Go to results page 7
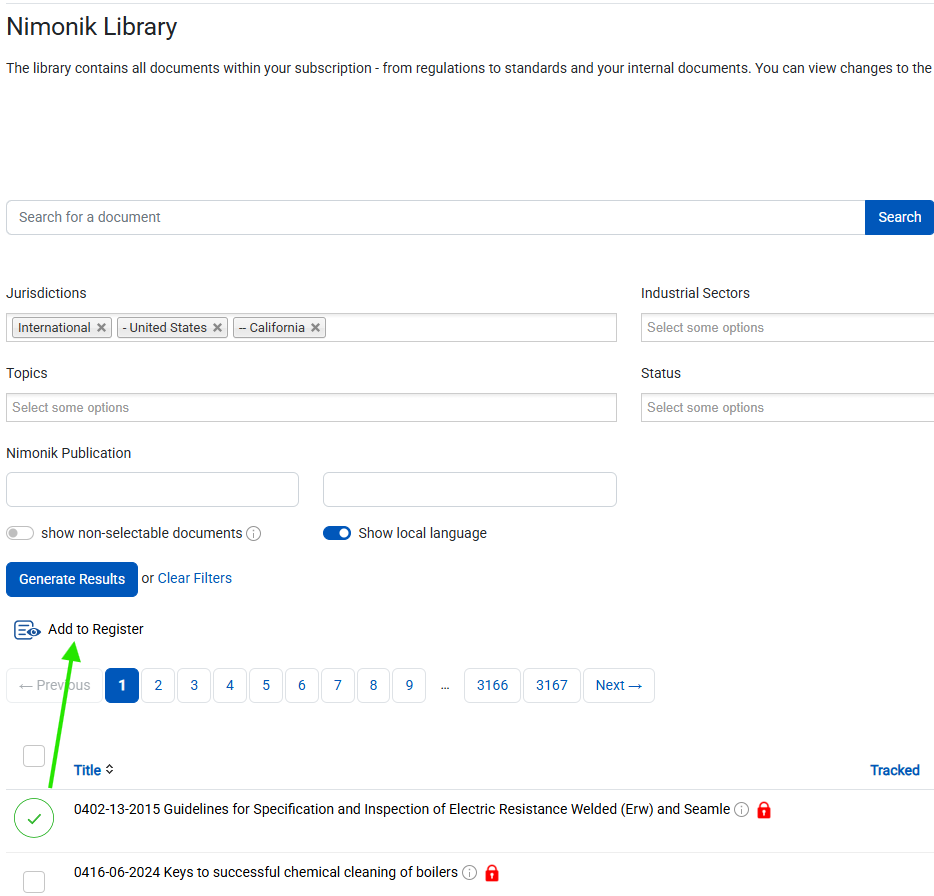The width and height of the screenshot is (934, 896). point(338,686)
